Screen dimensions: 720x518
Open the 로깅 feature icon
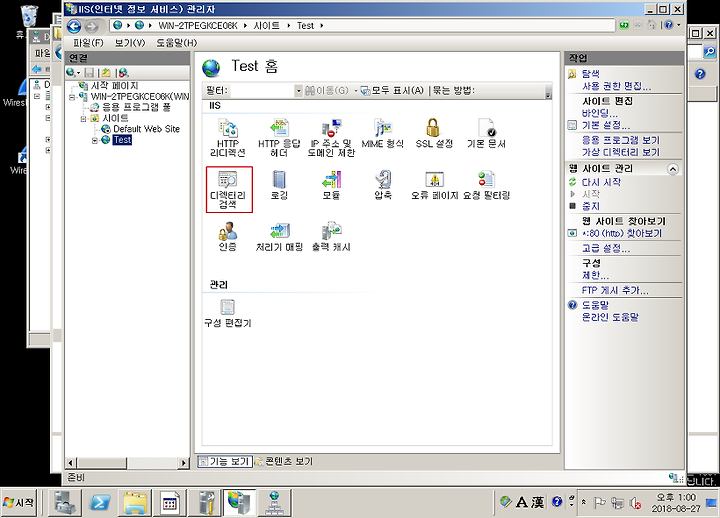click(279, 185)
